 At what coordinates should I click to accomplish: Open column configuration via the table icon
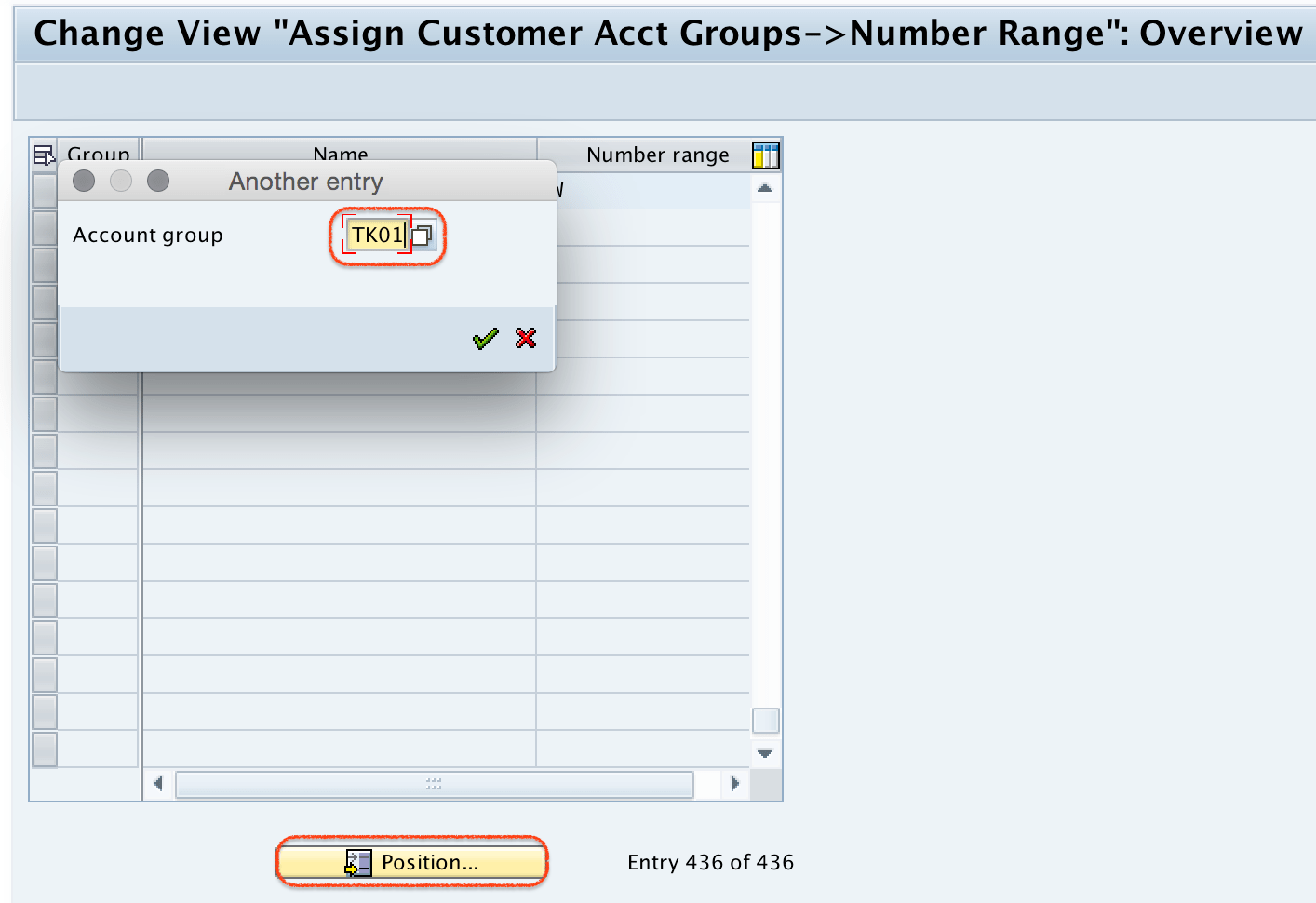point(765,155)
